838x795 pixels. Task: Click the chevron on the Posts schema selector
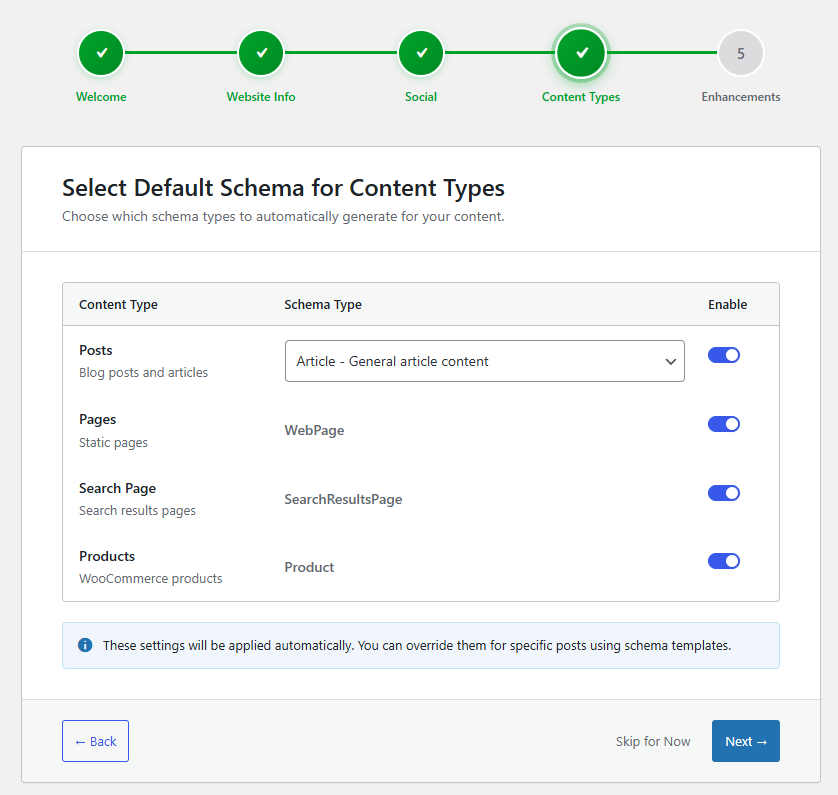click(x=671, y=361)
